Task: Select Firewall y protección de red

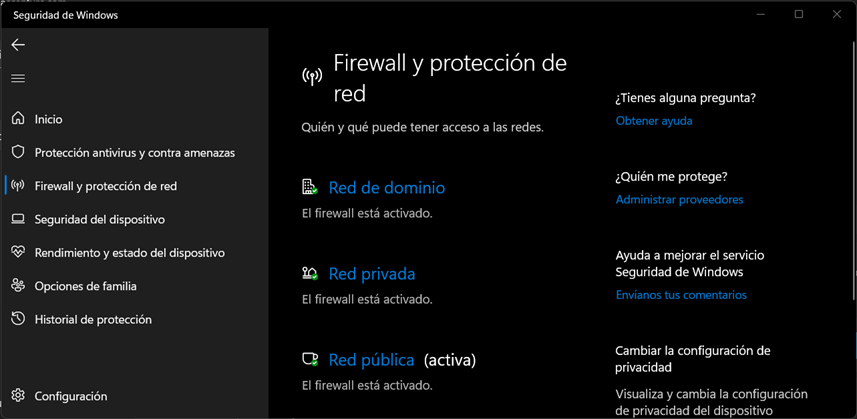Action: coord(105,186)
